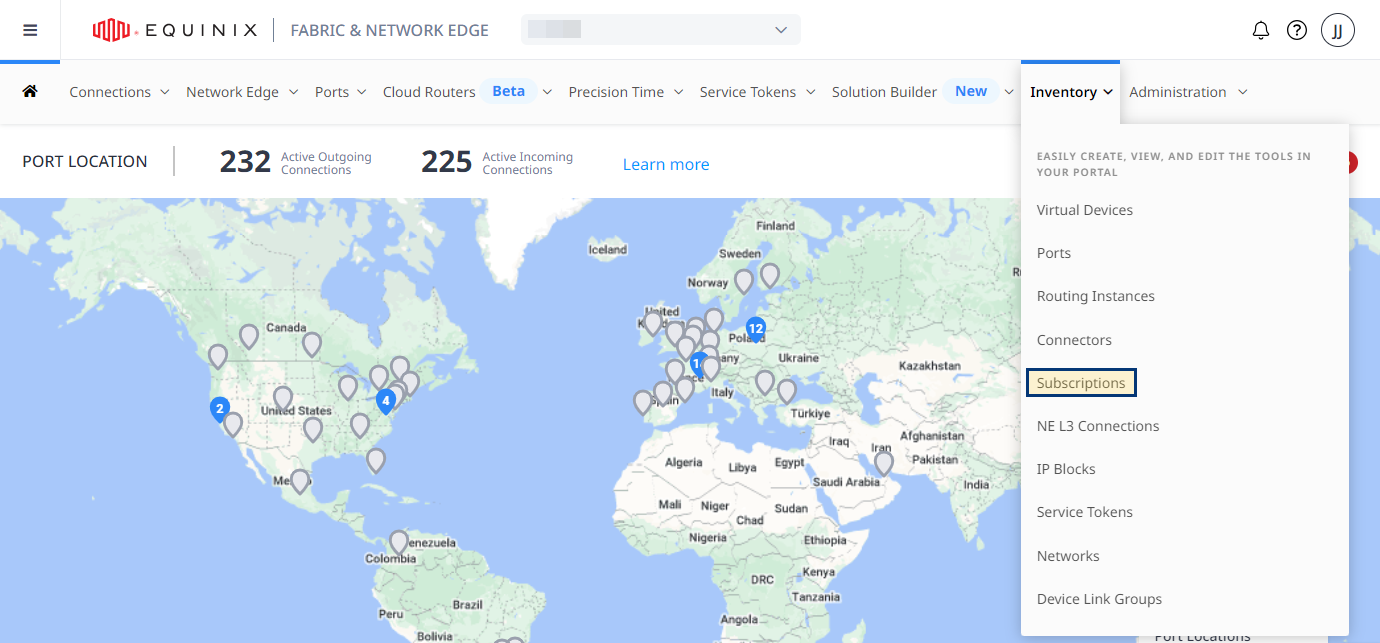Click the New badge on Solution Builder

pos(971,91)
